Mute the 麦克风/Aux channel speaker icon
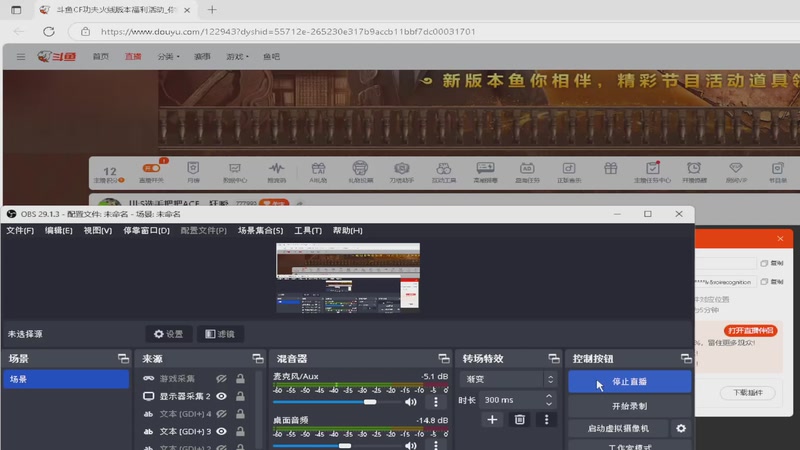800x450 pixels. point(411,402)
